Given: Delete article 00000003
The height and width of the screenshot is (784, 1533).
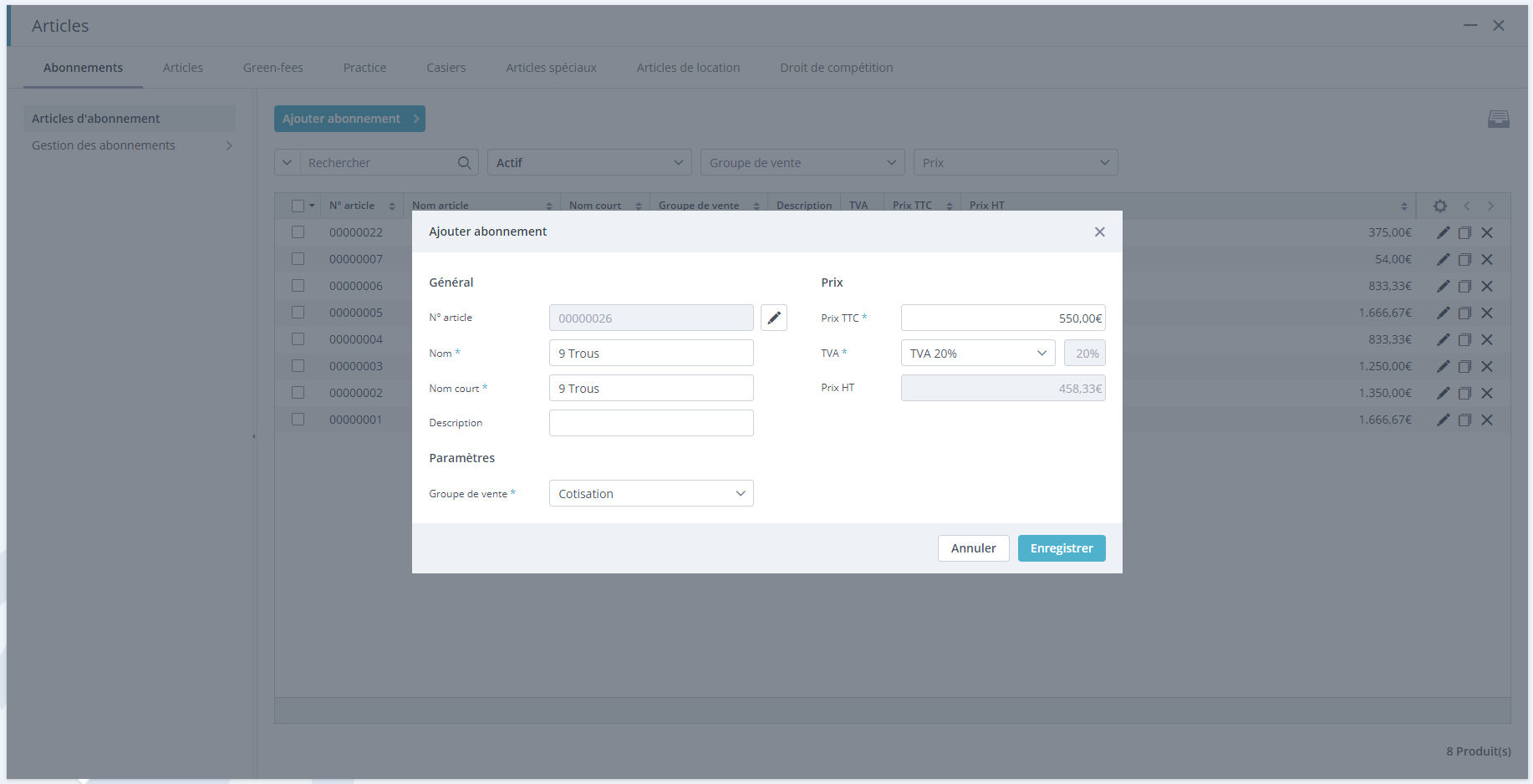Looking at the screenshot, I should click(x=1487, y=366).
